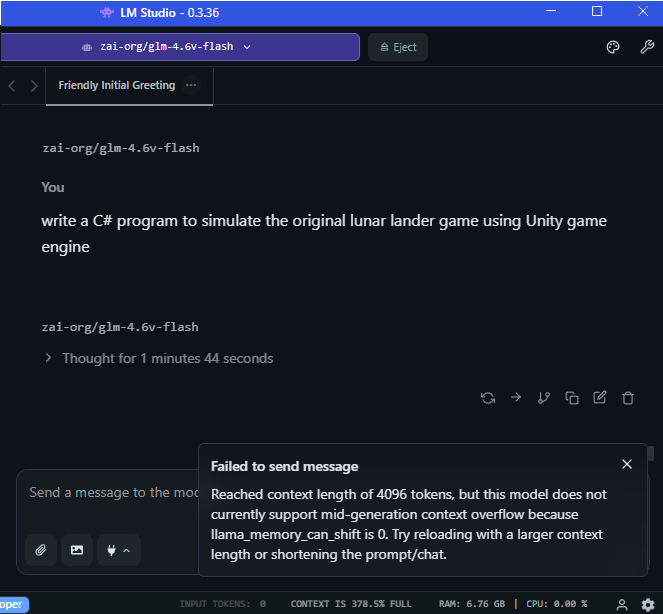Attach a file using the paperclip icon

(x=41, y=550)
